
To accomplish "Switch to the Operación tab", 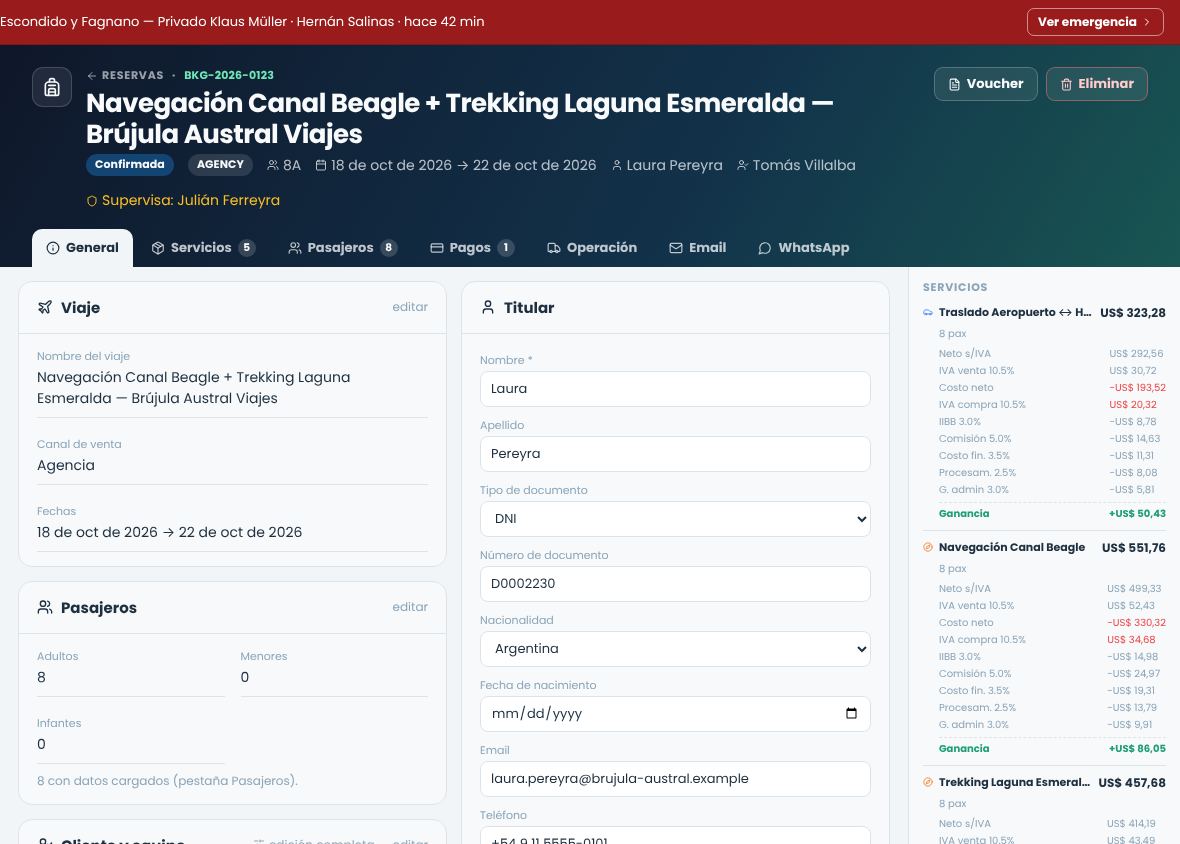I will (592, 248).
